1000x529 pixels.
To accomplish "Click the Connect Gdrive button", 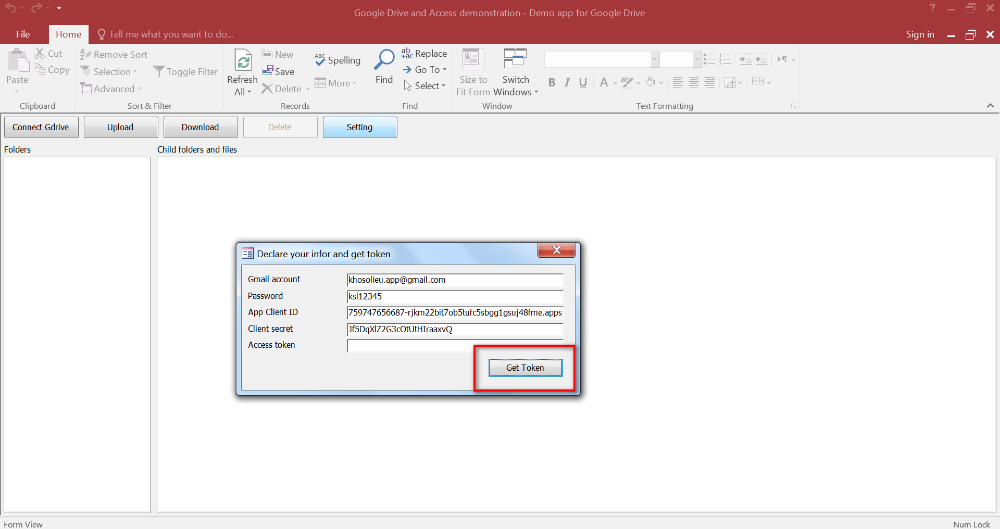I will click(x=41, y=127).
